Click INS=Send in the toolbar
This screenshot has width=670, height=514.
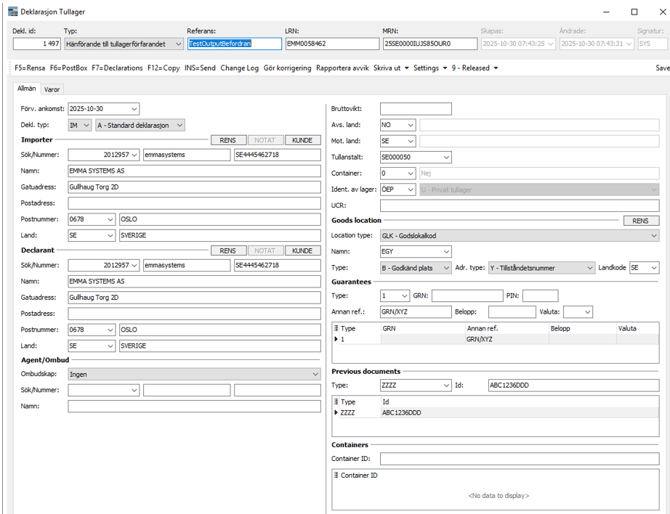(198, 67)
